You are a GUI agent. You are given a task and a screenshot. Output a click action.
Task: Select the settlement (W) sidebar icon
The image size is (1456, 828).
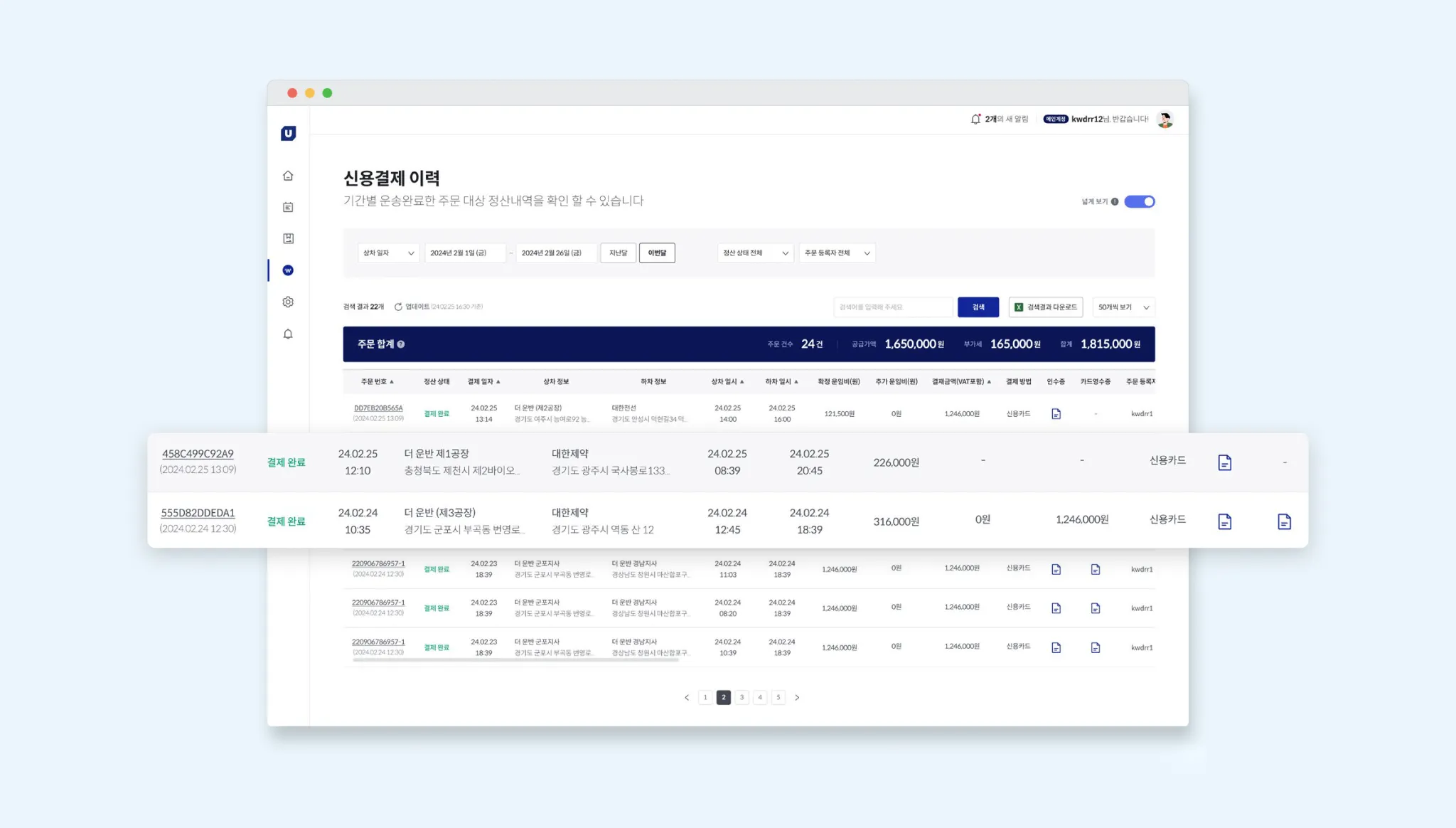(288, 270)
